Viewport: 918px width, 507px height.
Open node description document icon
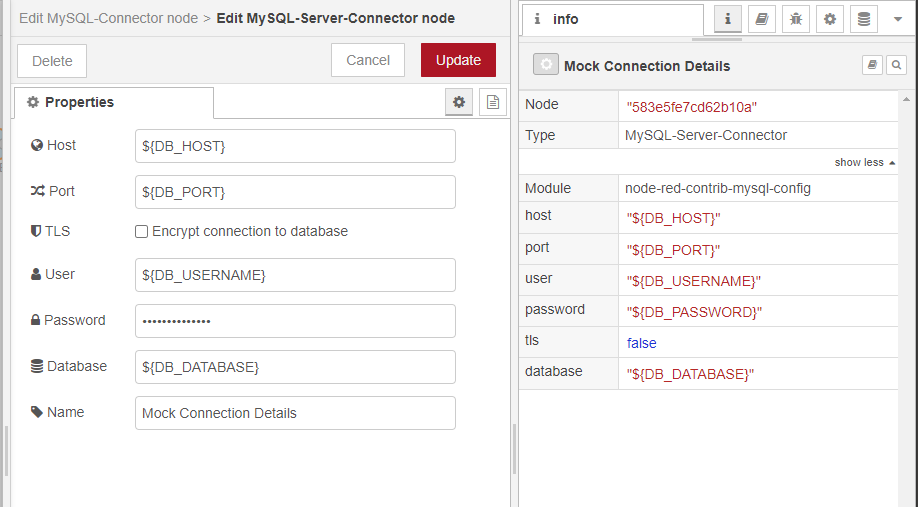[493, 102]
